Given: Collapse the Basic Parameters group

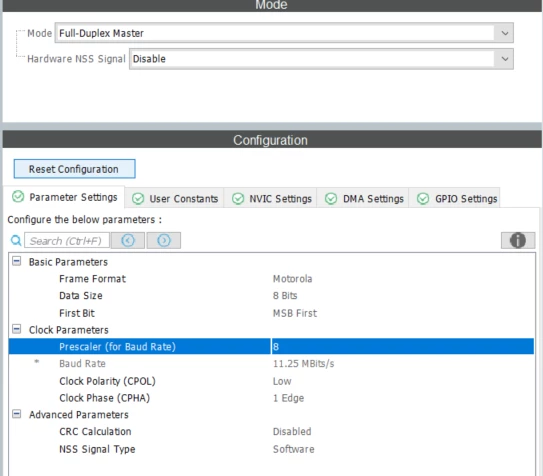Looking at the screenshot, I should click(x=17, y=261).
